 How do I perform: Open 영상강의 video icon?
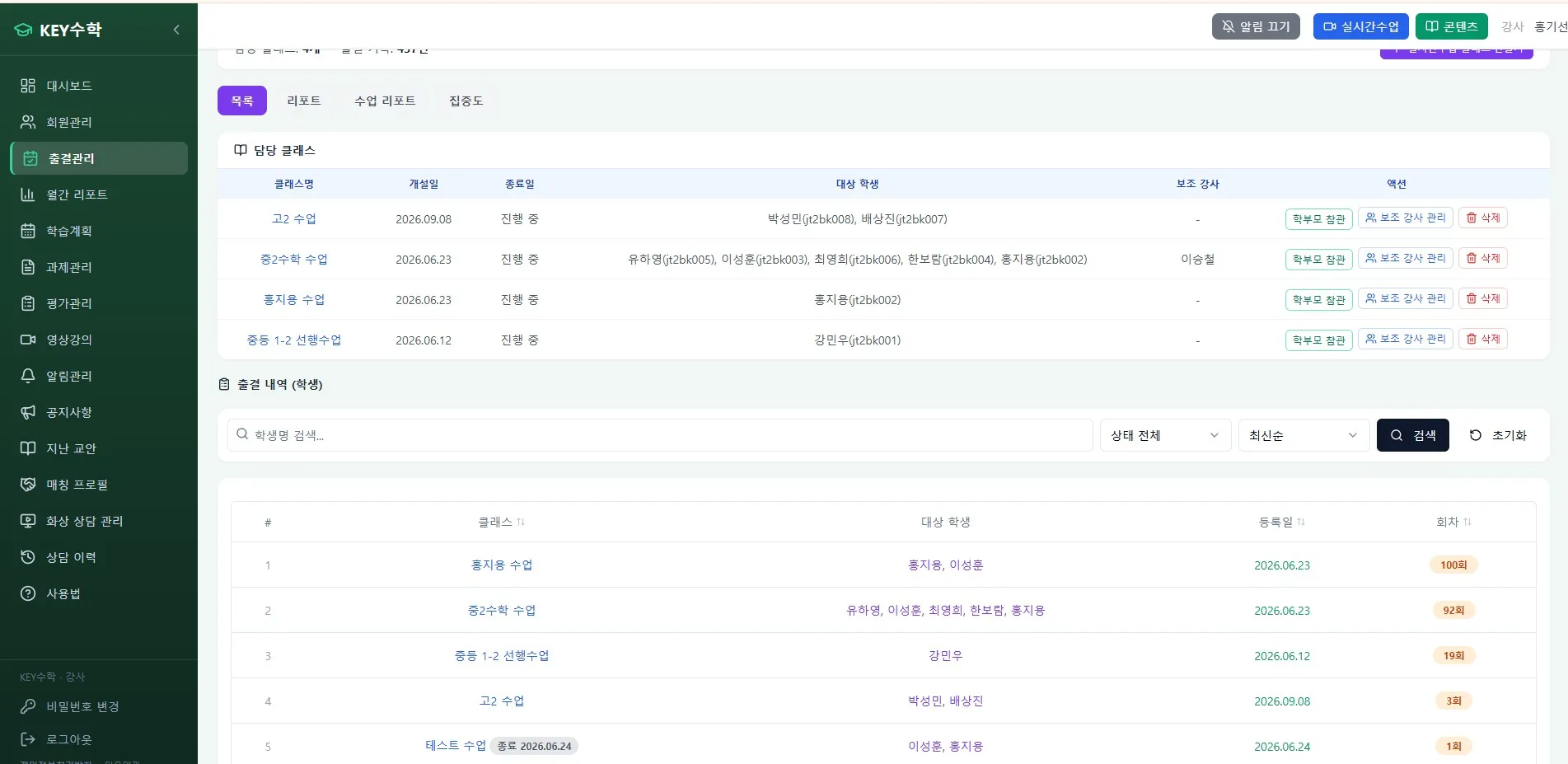[28, 340]
